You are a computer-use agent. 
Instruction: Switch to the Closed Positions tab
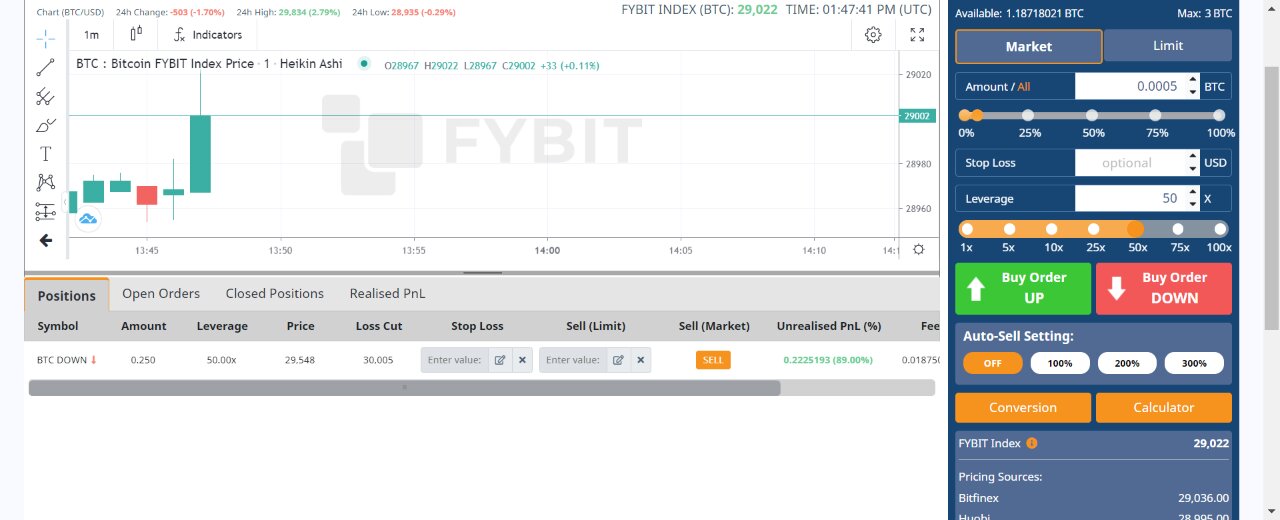point(275,294)
